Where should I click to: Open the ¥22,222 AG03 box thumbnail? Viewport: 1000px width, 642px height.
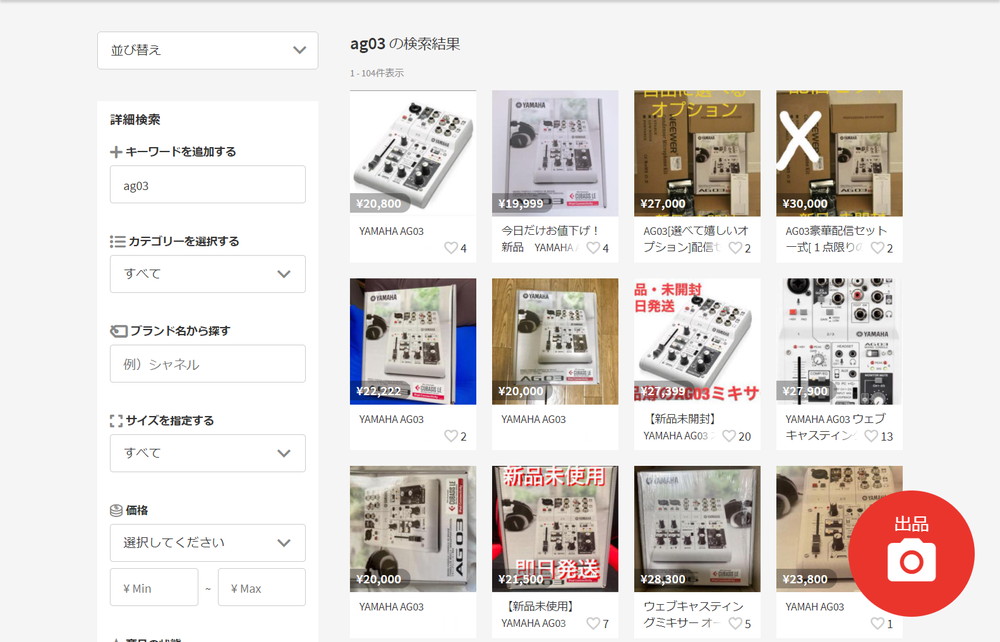[x=413, y=341]
